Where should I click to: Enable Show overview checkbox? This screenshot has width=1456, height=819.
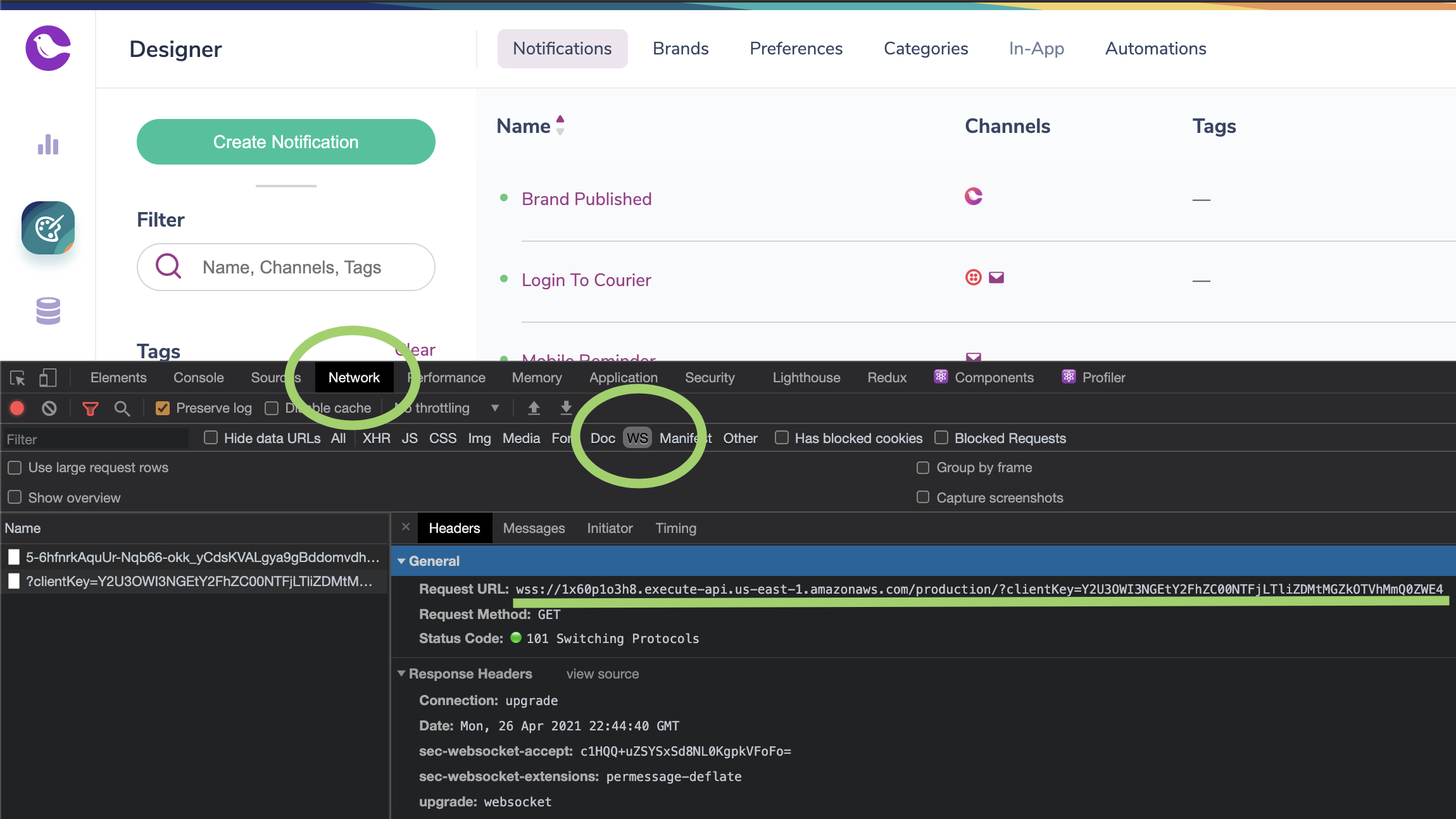(x=15, y=497)
